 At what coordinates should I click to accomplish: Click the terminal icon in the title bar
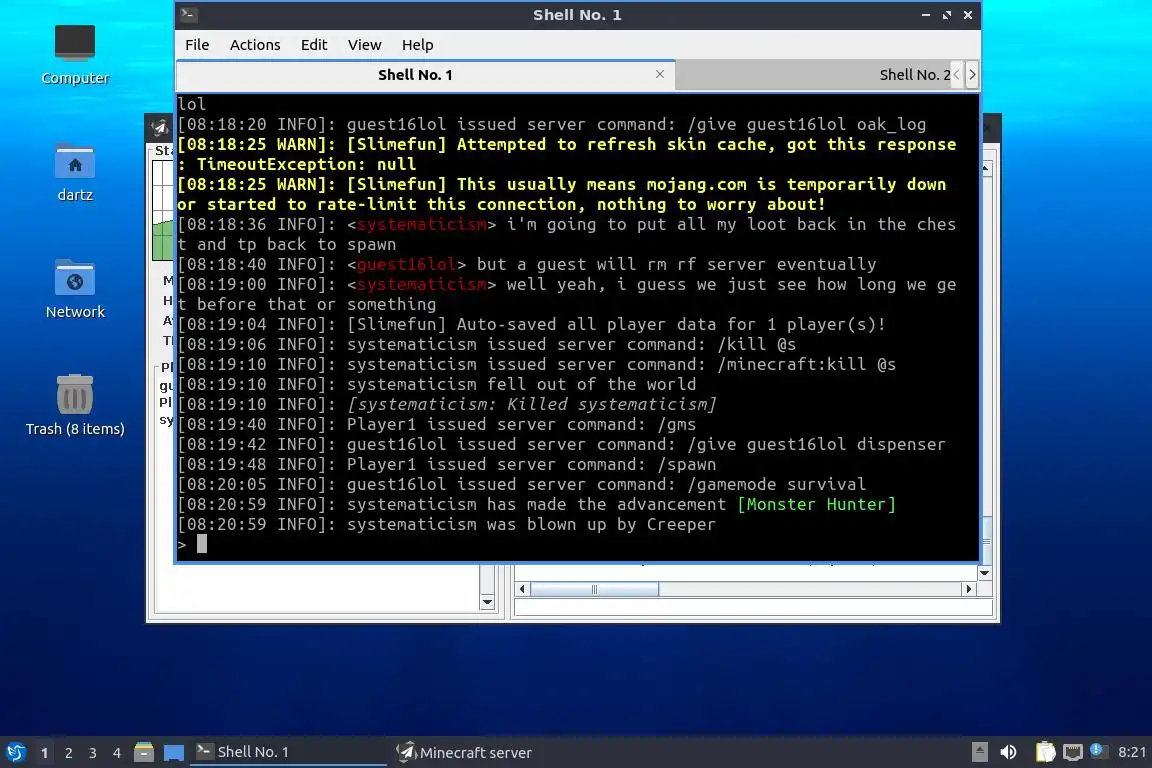(188, 14)
